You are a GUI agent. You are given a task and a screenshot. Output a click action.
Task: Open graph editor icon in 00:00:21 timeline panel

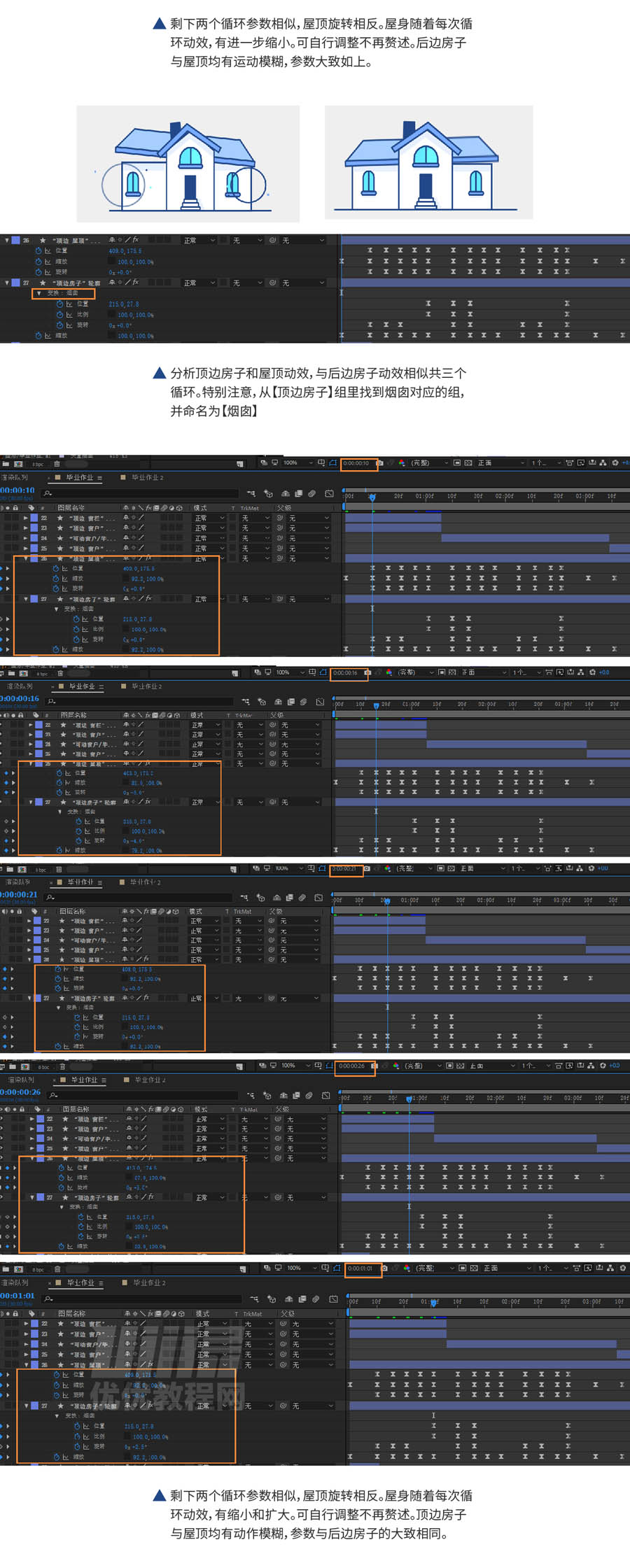319,897
